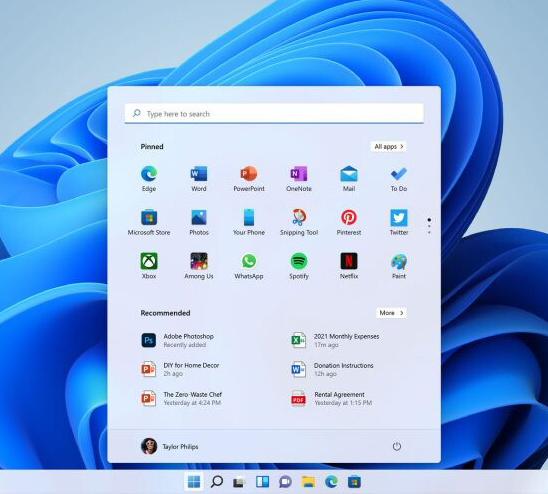Click the All apps button
The image size is (548, 494).
pyautogui.click(x=389, y=146)
